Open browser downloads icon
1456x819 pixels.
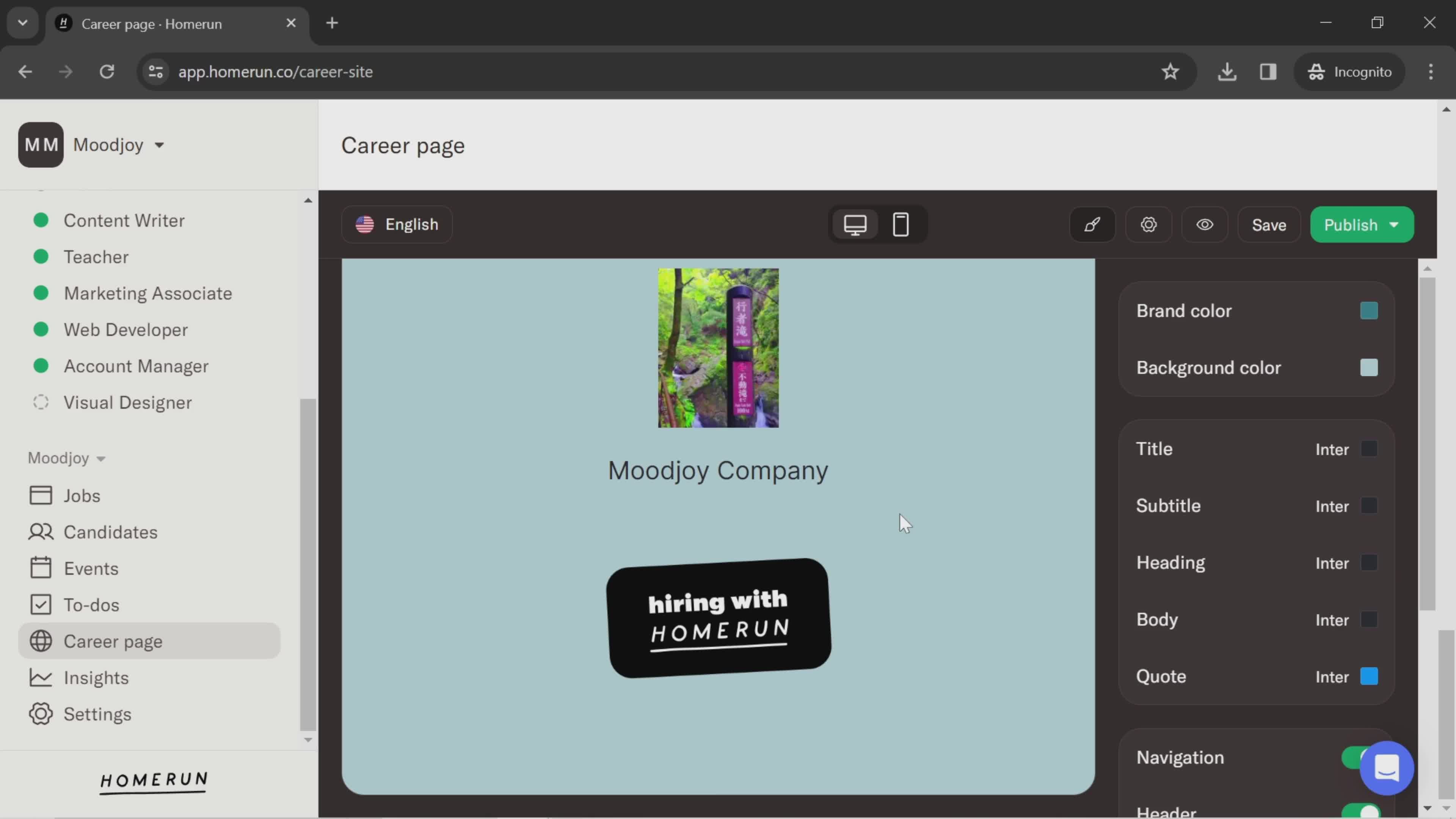coord(1227,72)
